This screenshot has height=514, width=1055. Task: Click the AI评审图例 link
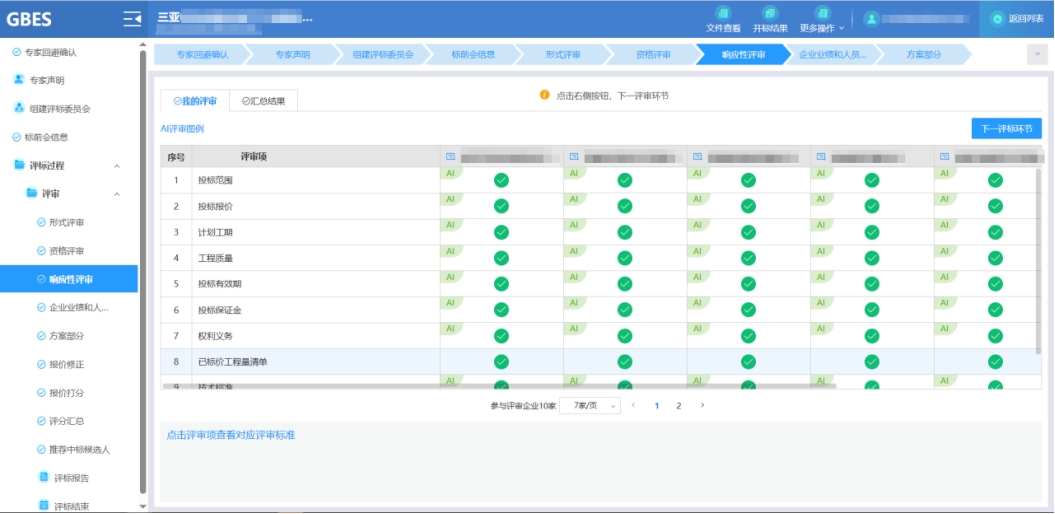coord(182,128)
